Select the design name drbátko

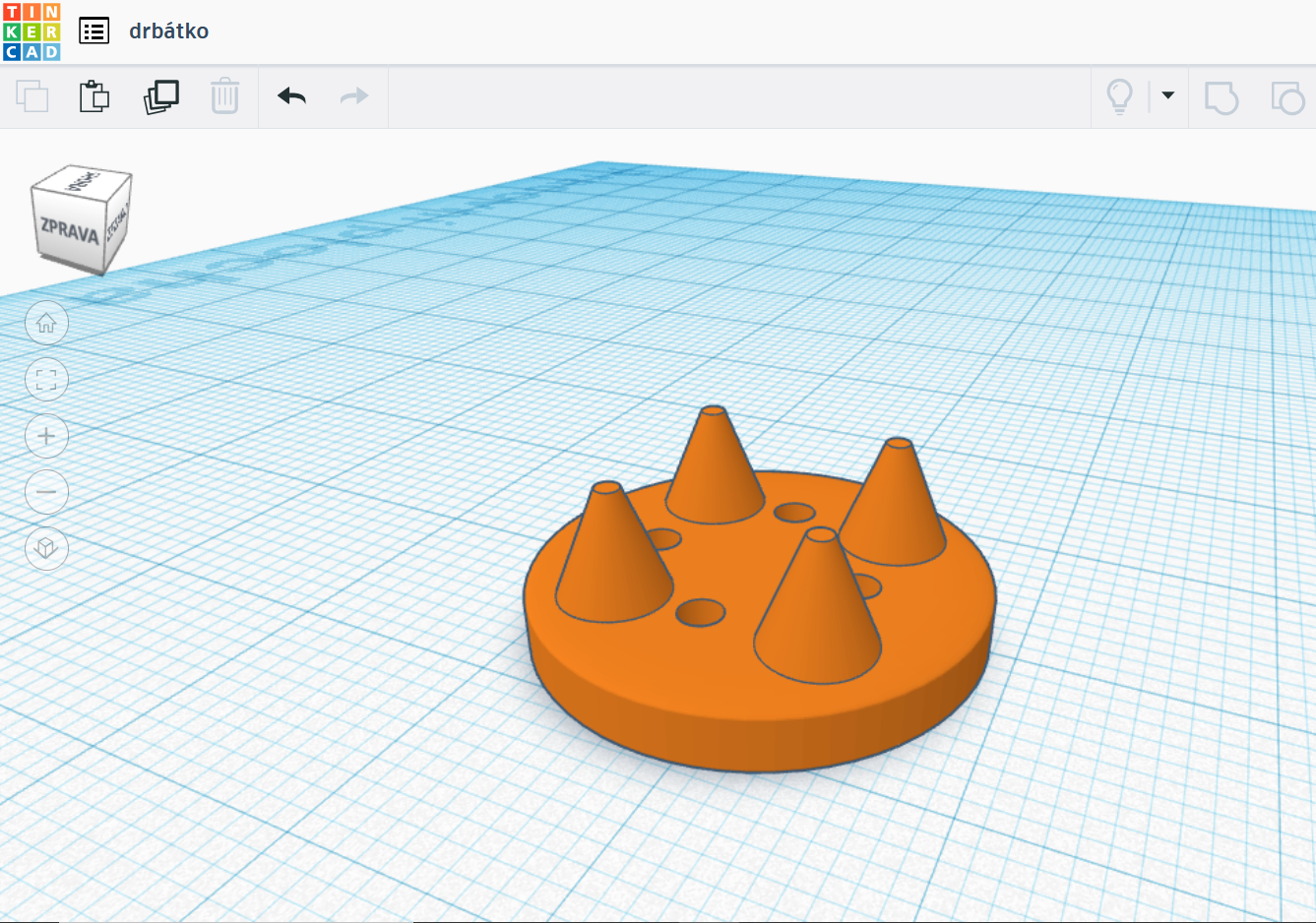pyautogui.click(x=168, y=31)
